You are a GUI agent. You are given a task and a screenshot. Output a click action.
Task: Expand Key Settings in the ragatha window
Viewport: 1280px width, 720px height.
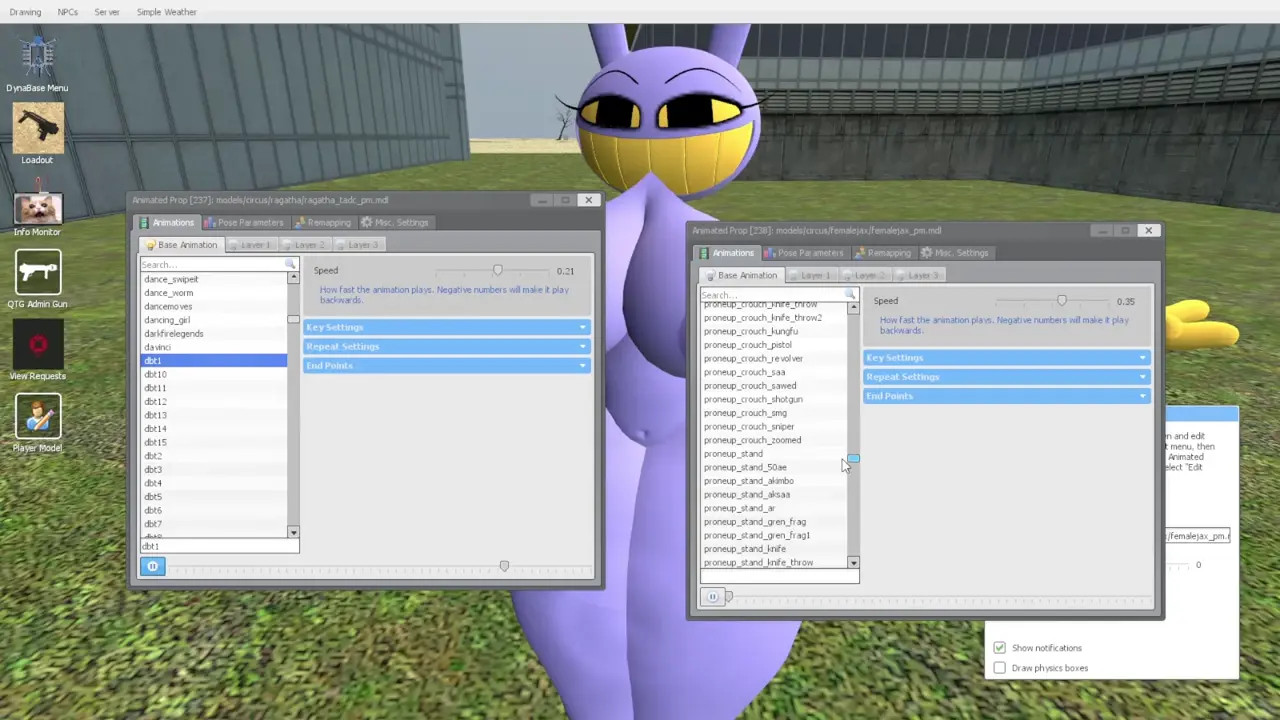[x=446, y=327]
